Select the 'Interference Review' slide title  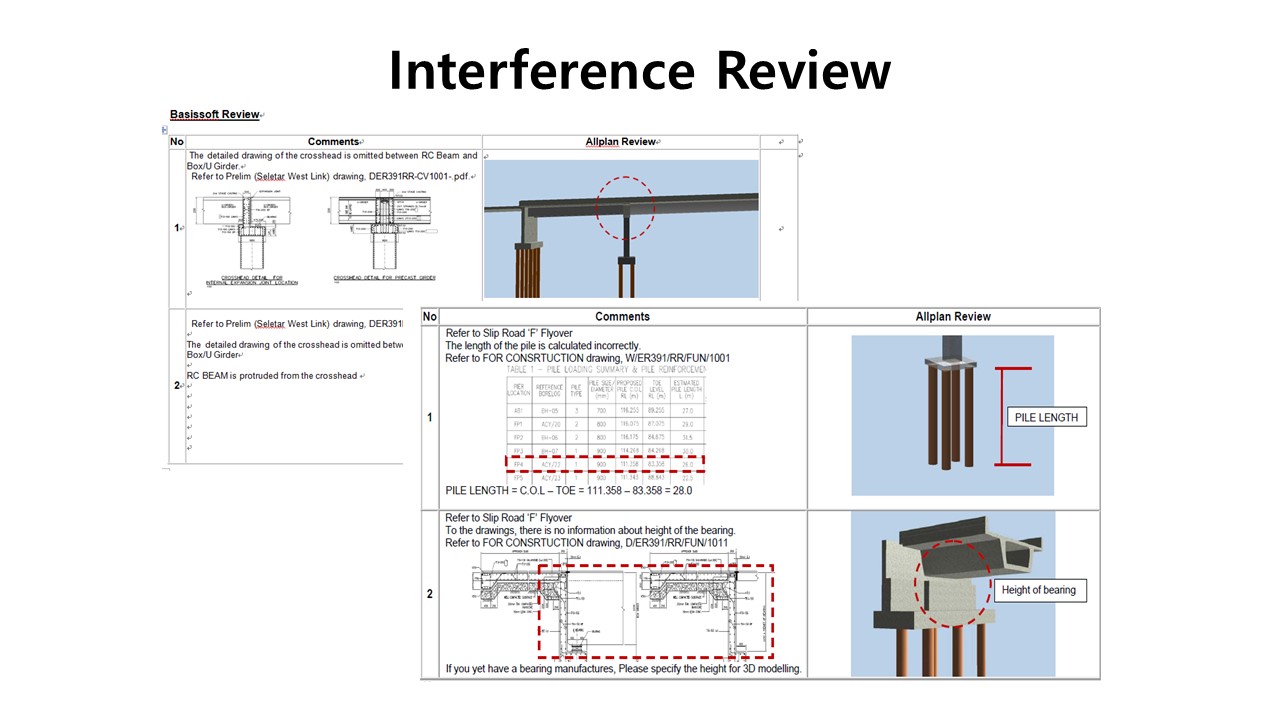(x=639, y=70)
